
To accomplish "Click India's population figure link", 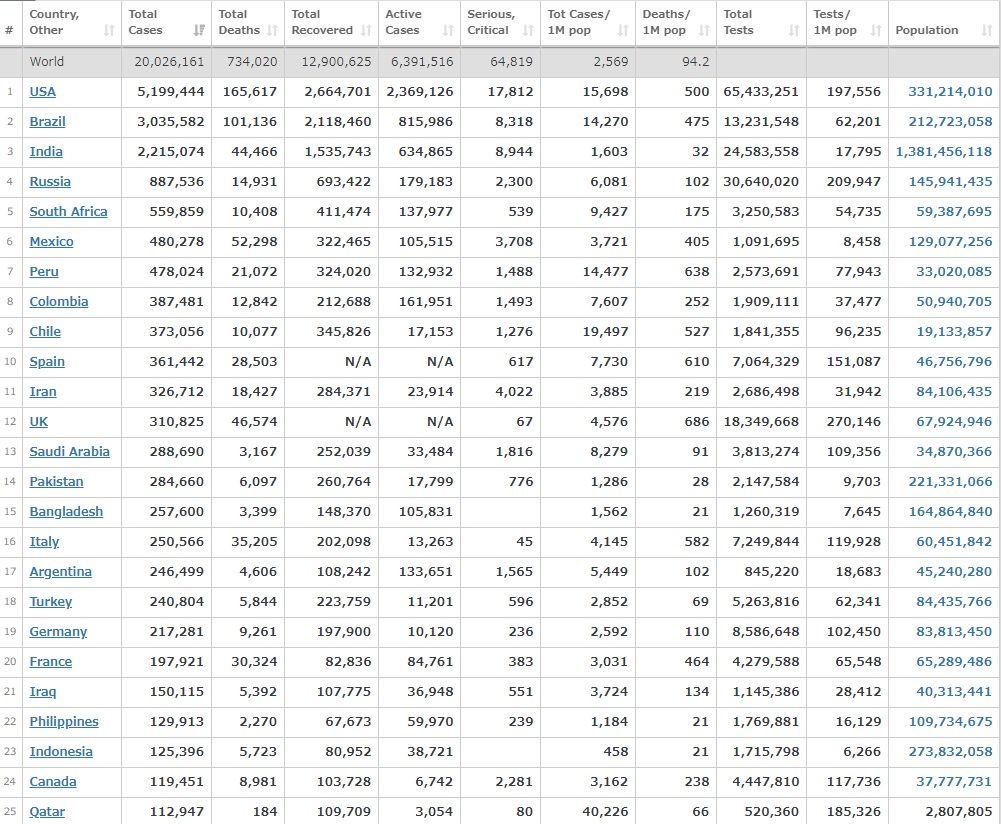I will pos(944,151).
